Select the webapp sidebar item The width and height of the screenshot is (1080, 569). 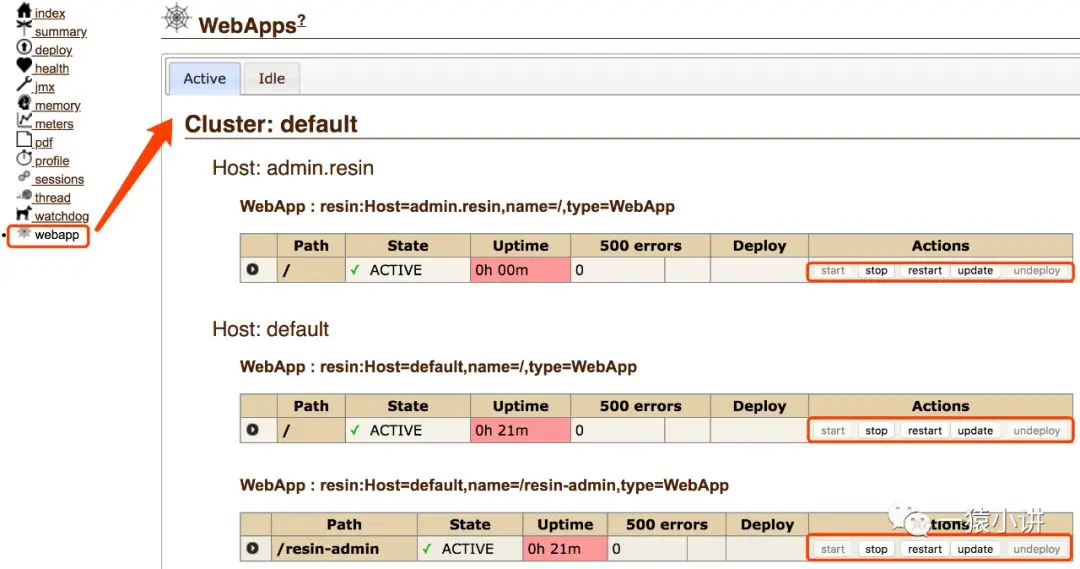56,235
